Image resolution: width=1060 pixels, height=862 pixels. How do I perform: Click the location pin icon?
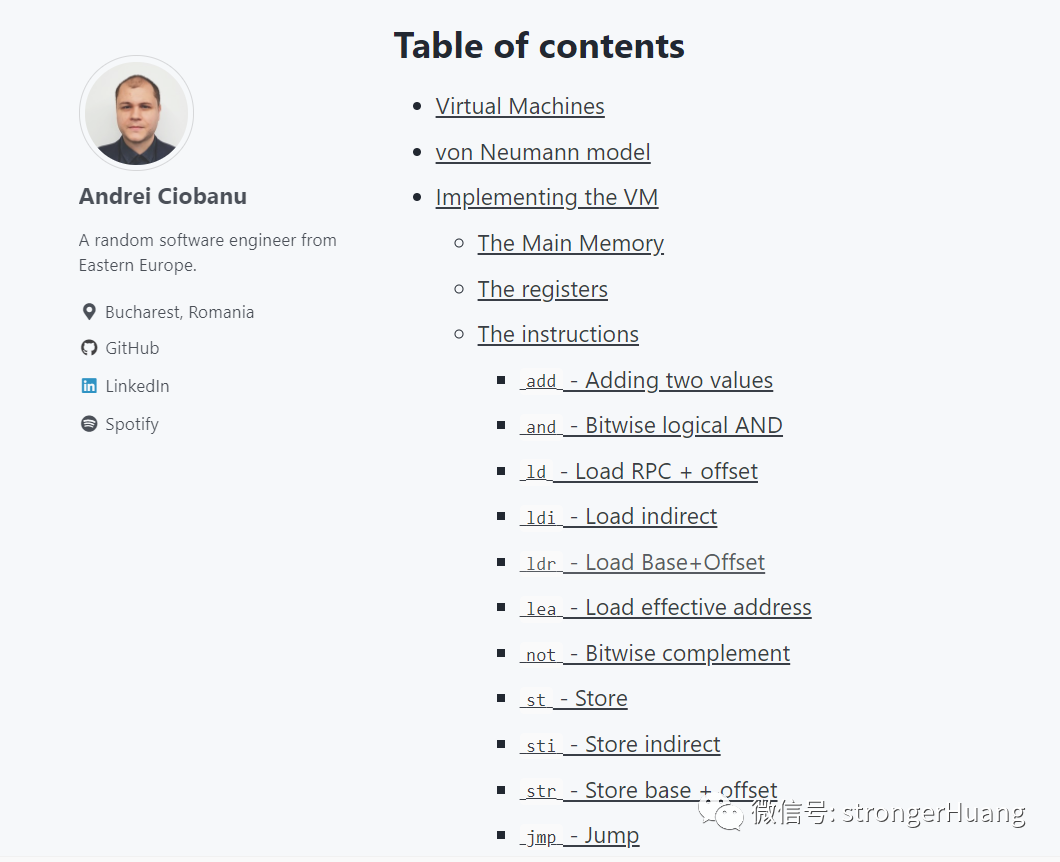point(89,312)
